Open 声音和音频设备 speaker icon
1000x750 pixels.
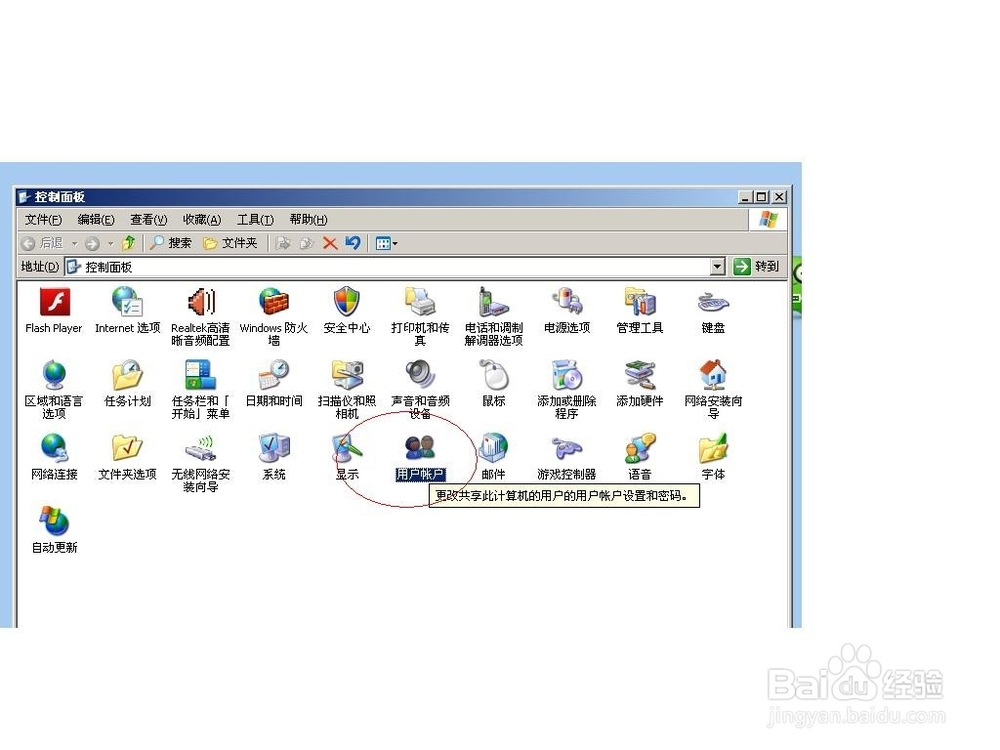pyautogui.click(x=420, y=376)
